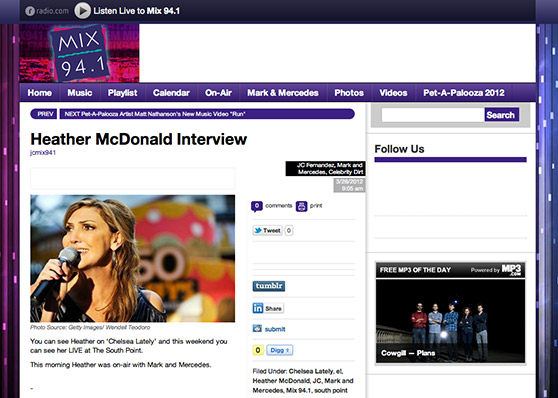Go to the Playlist page
Viewport: 558px width, 398px height.
[122, 93]
